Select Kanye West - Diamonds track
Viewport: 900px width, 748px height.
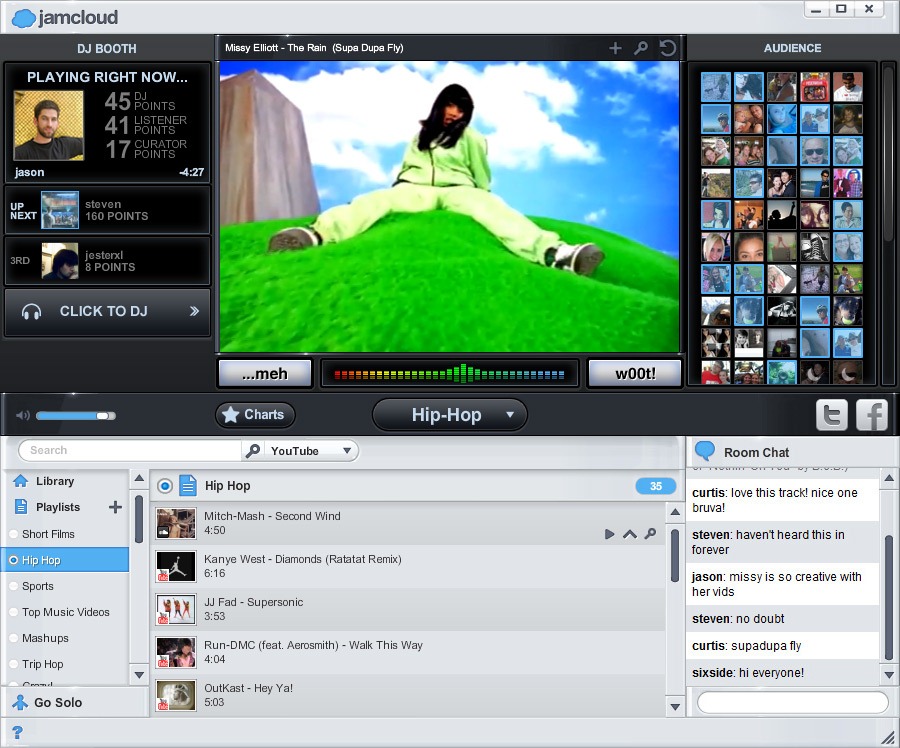408,566
